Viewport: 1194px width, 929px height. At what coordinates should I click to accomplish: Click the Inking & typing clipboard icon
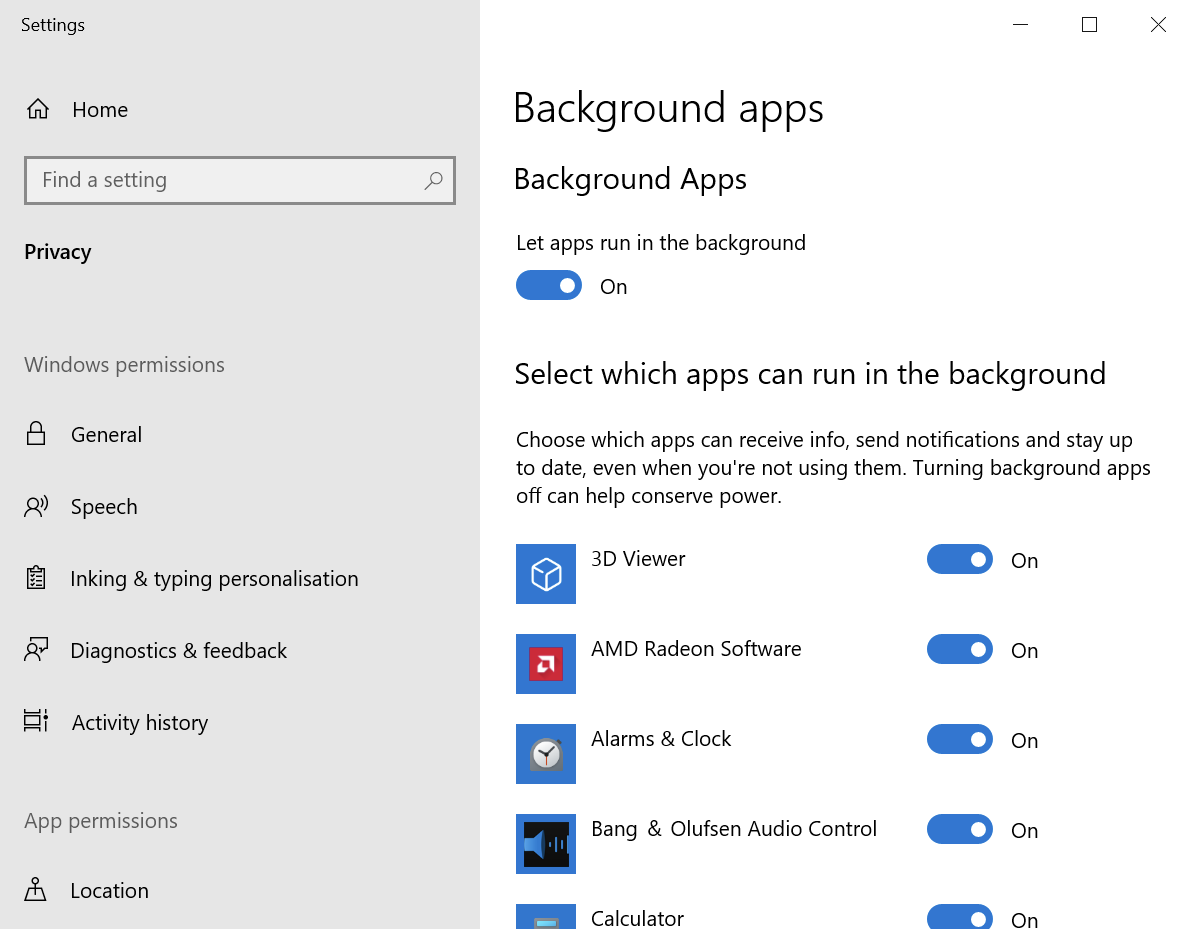pyautogui.click(x=36, y=578)
